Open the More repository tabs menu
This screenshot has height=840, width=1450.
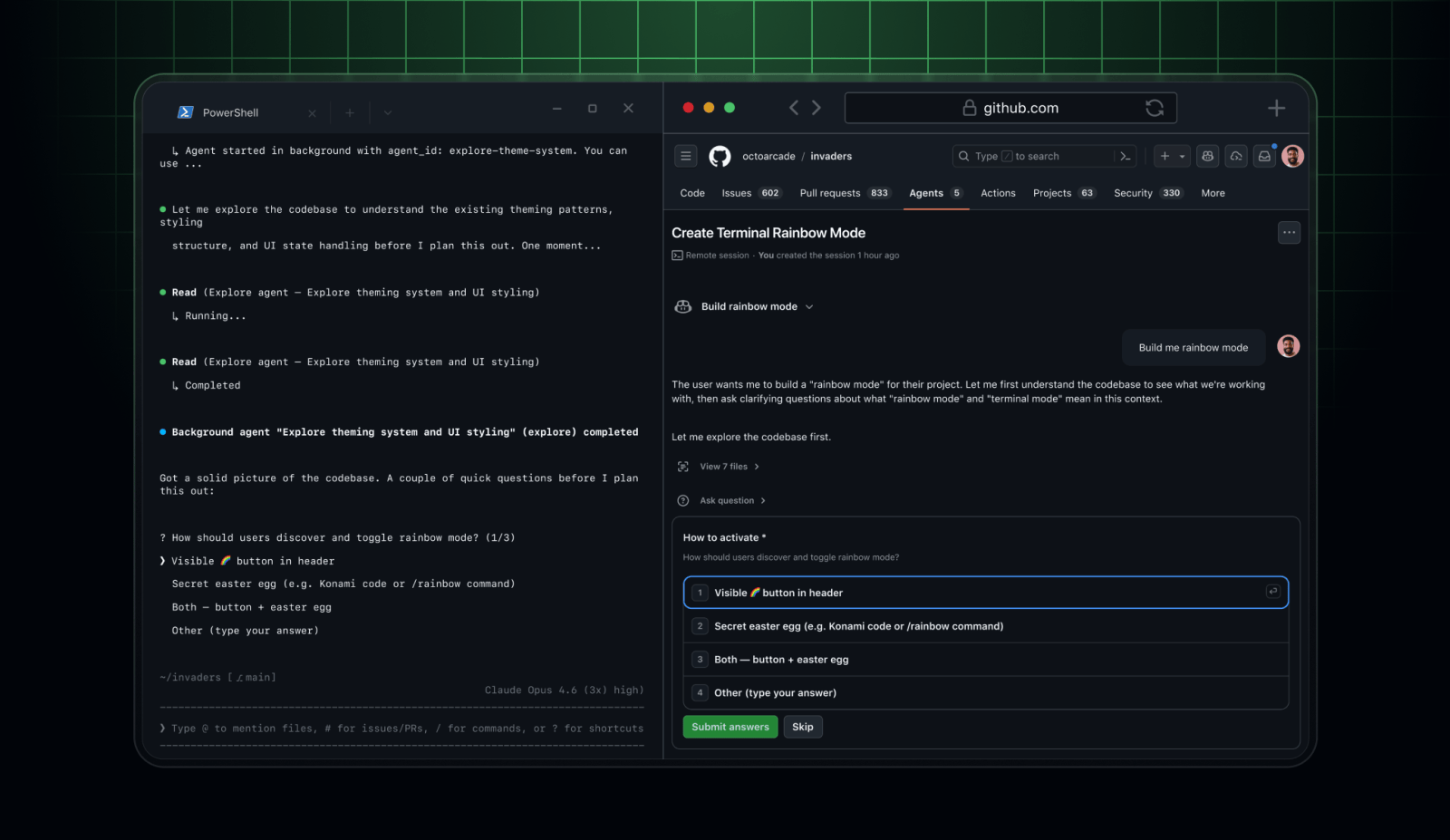(x=1213, y=193)
